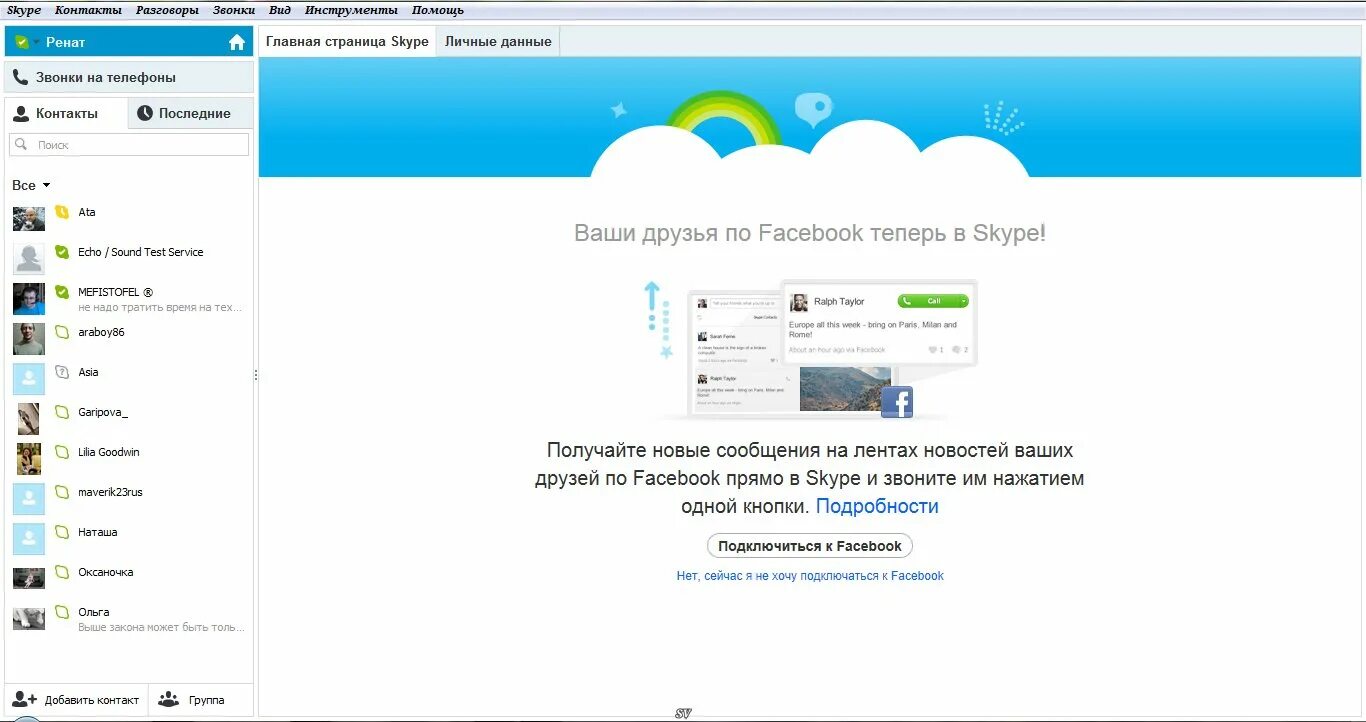Open the Инструменты menu
The image size is (1366, 722).
[x=351, y=10]
